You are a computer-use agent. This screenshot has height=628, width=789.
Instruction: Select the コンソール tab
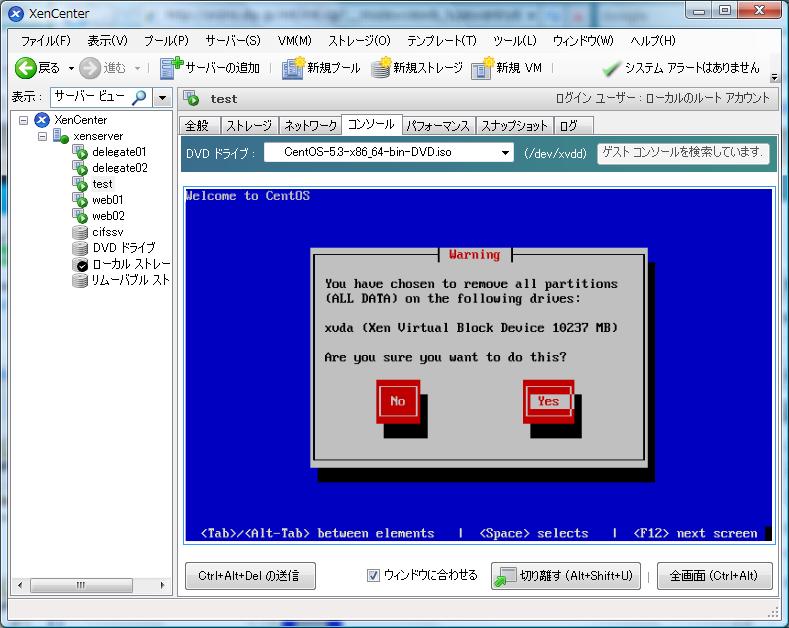(371, 124)
